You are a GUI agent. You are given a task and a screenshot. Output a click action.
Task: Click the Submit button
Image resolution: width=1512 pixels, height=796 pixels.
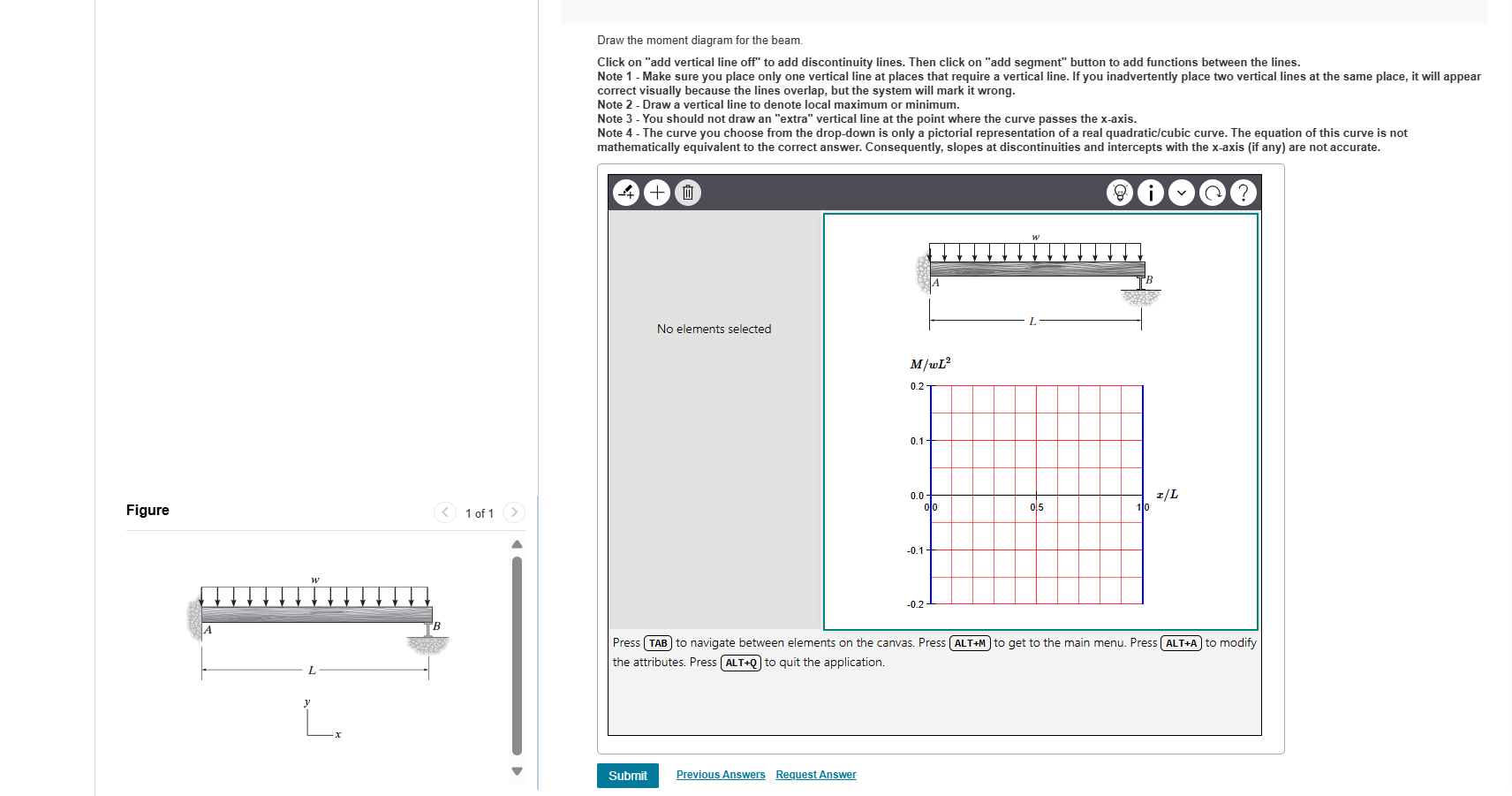tap(627, 775)
